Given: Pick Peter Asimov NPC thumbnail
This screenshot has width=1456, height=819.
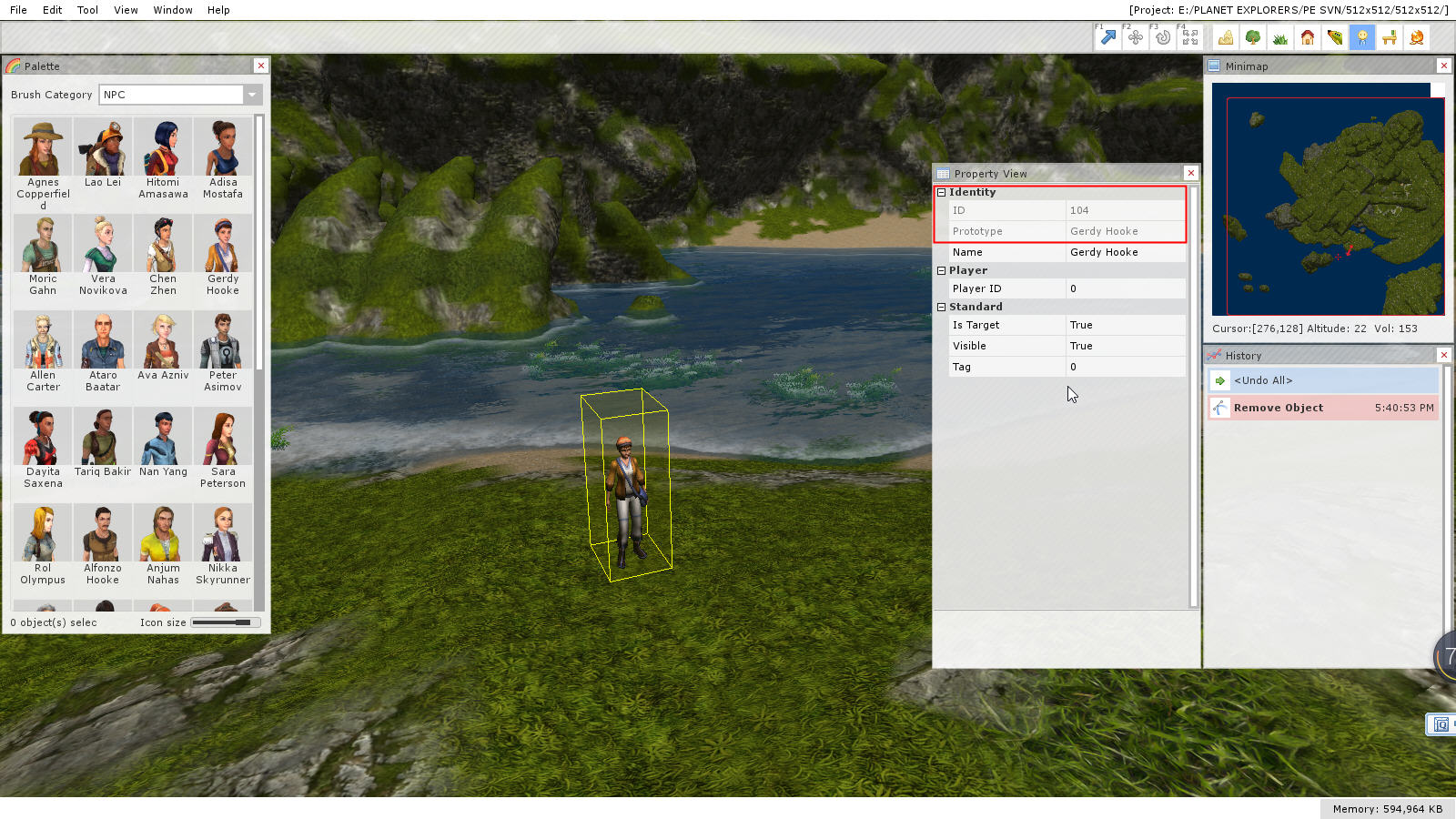Looking at the screenshot, I should click(x=223, y=341).
